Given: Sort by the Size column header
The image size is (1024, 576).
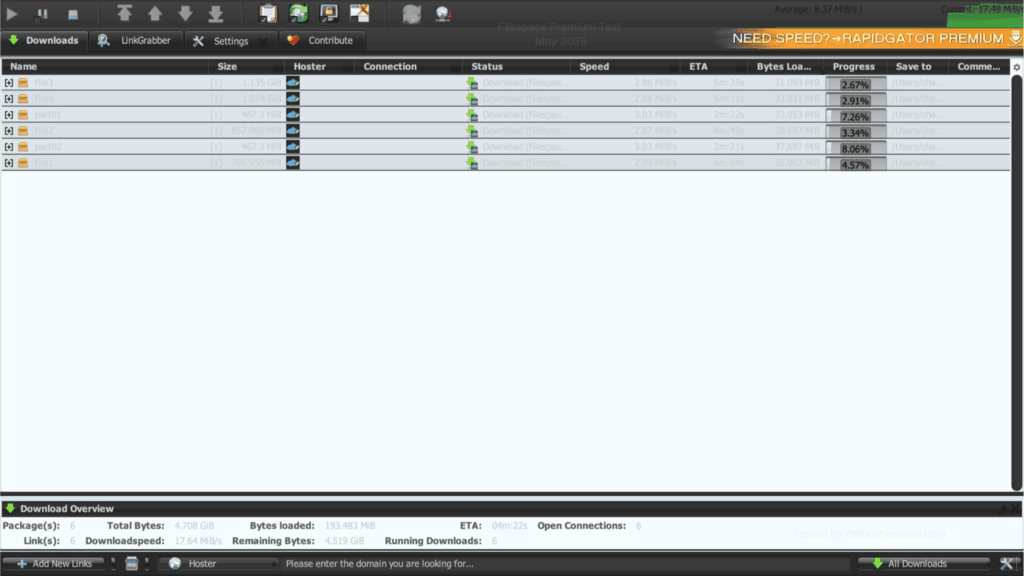Looking at the screenshot, I should 246,67.
